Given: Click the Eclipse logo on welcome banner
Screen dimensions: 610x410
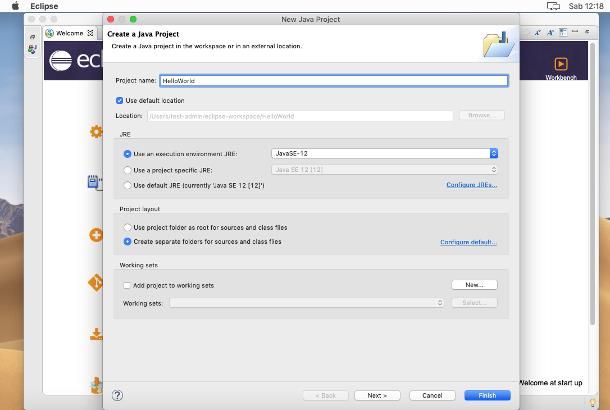Looking at the screenshot, I should (61, 61).
